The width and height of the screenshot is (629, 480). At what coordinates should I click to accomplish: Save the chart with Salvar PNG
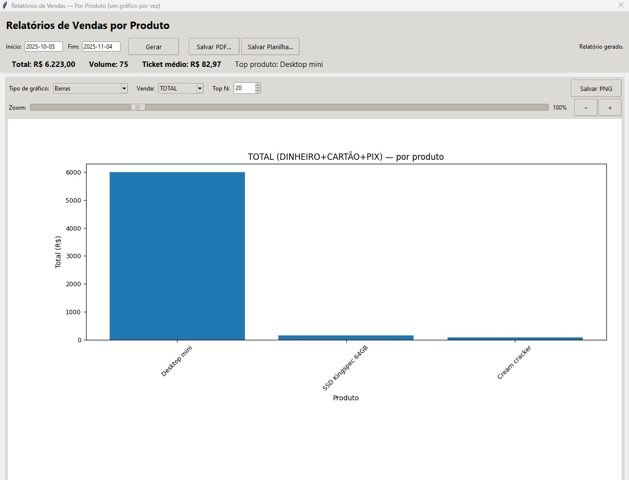595,88
